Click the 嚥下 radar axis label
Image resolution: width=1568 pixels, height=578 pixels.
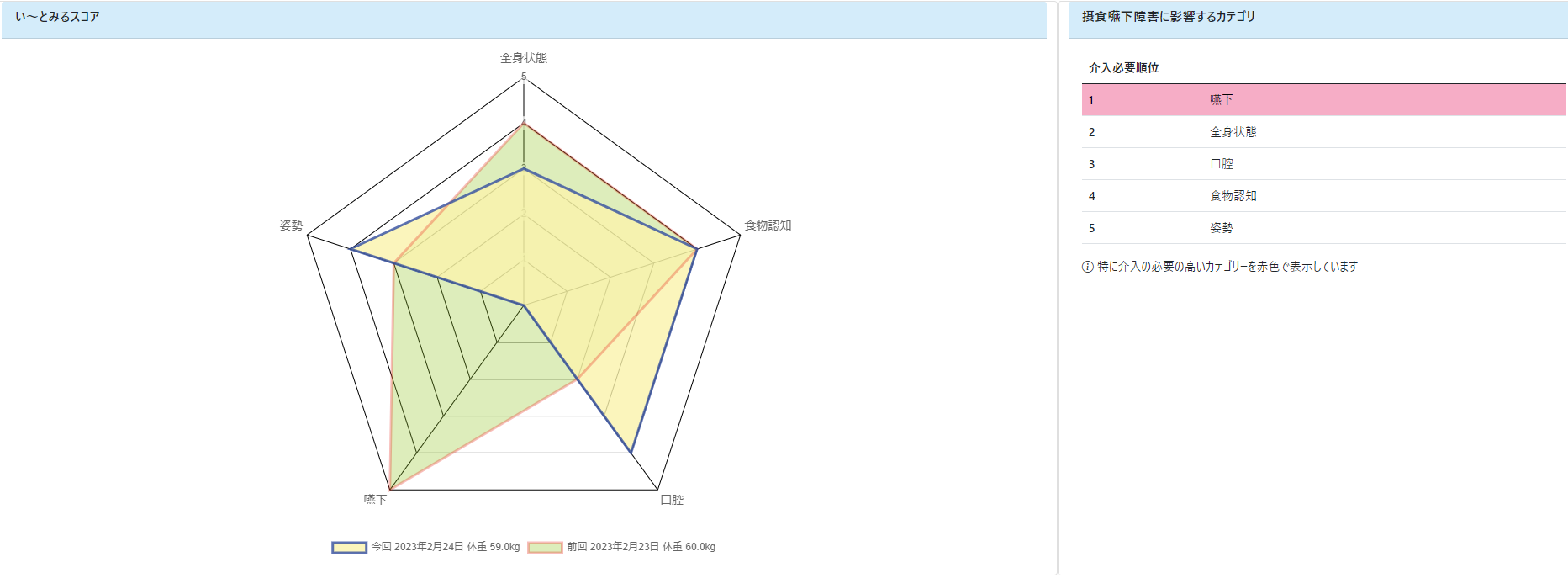[x=375, y=500]
